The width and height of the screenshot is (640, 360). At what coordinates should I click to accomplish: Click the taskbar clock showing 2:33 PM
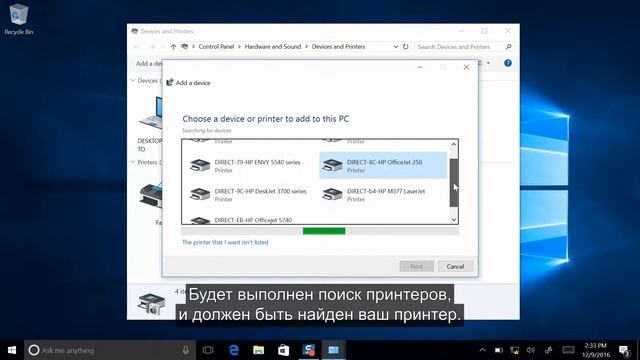pyautogui.click(x=596, y=350)
